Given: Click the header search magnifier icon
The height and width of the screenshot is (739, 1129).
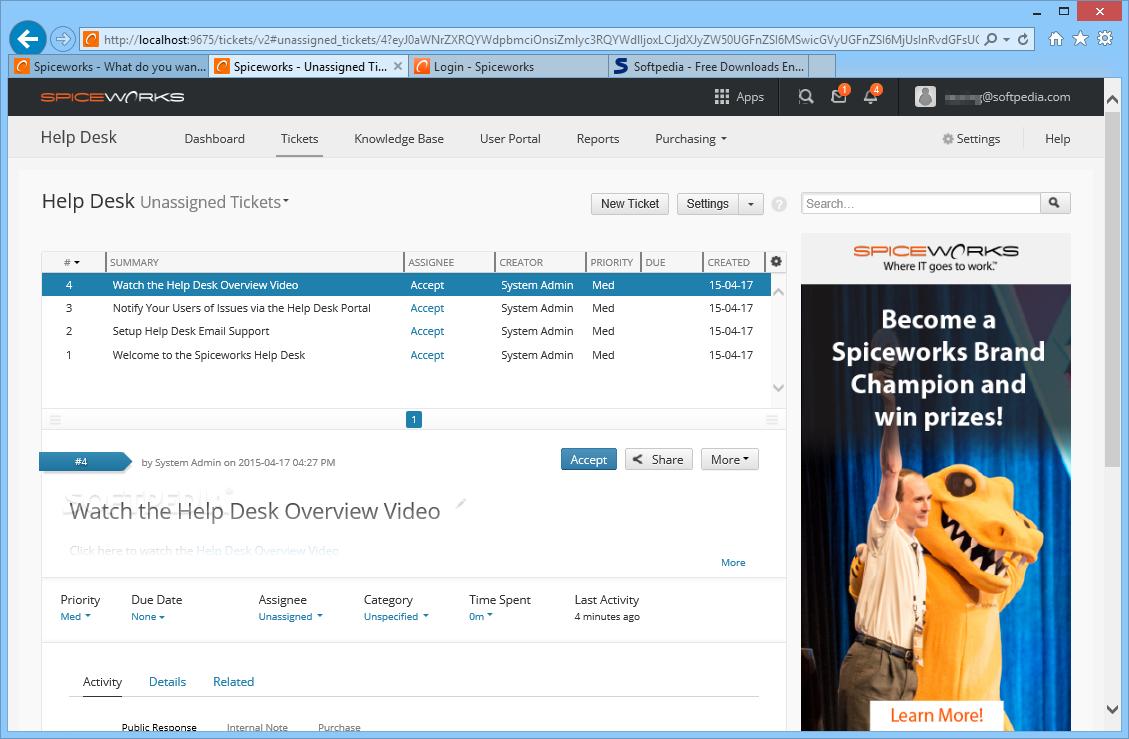Looking at the screenshot, I should [806, 97].
